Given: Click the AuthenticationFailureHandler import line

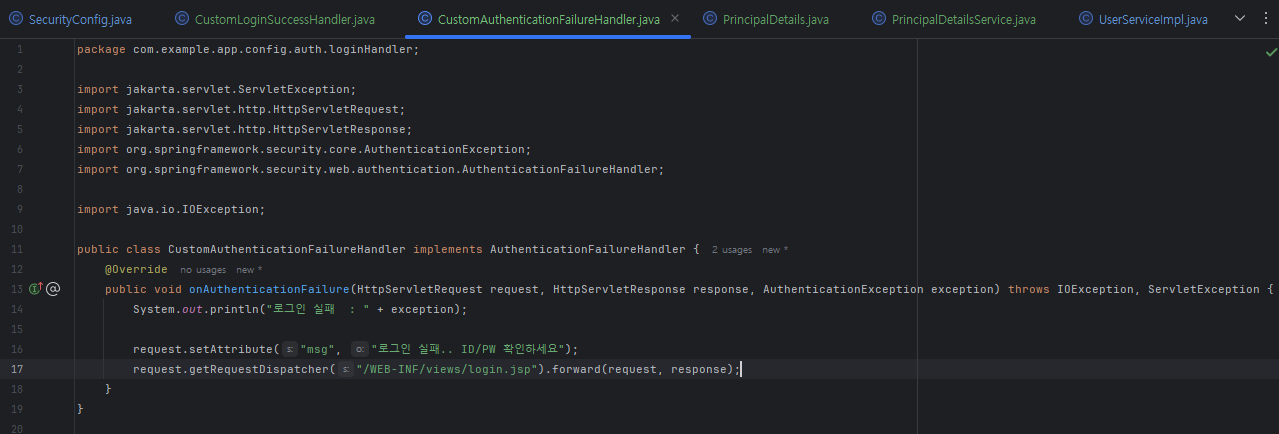Looking at the screenshot, I should pyautogui.click(x=370, y=169).
